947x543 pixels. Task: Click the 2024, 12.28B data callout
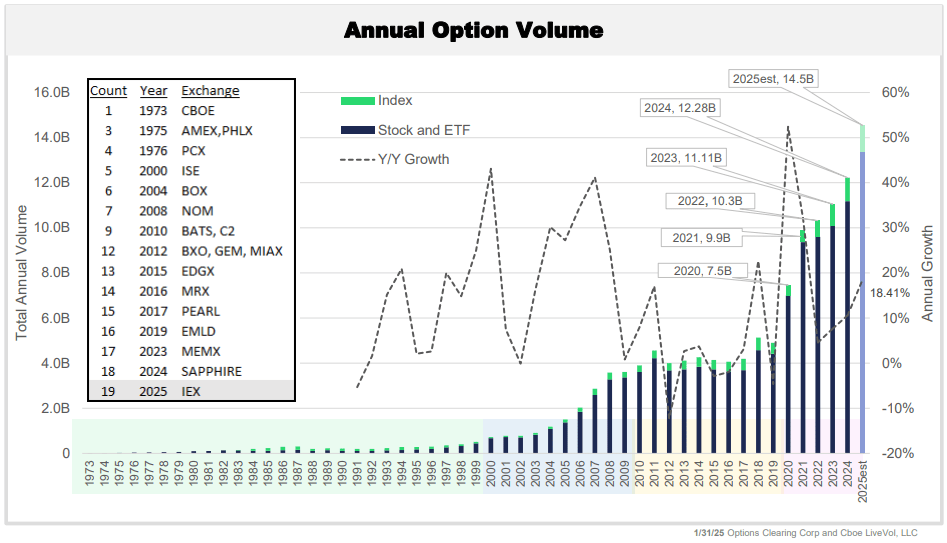[681, 107]
